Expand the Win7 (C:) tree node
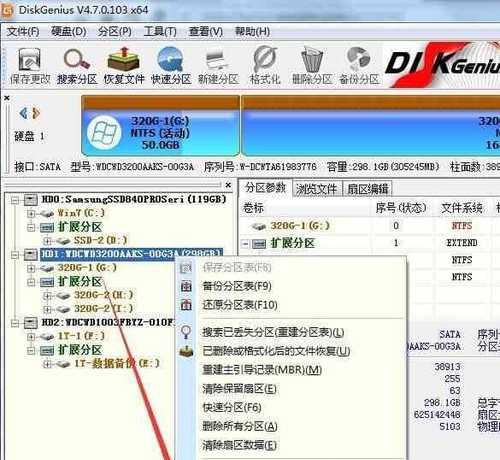This screenshot has height=460, width=500. coord(31,213)
